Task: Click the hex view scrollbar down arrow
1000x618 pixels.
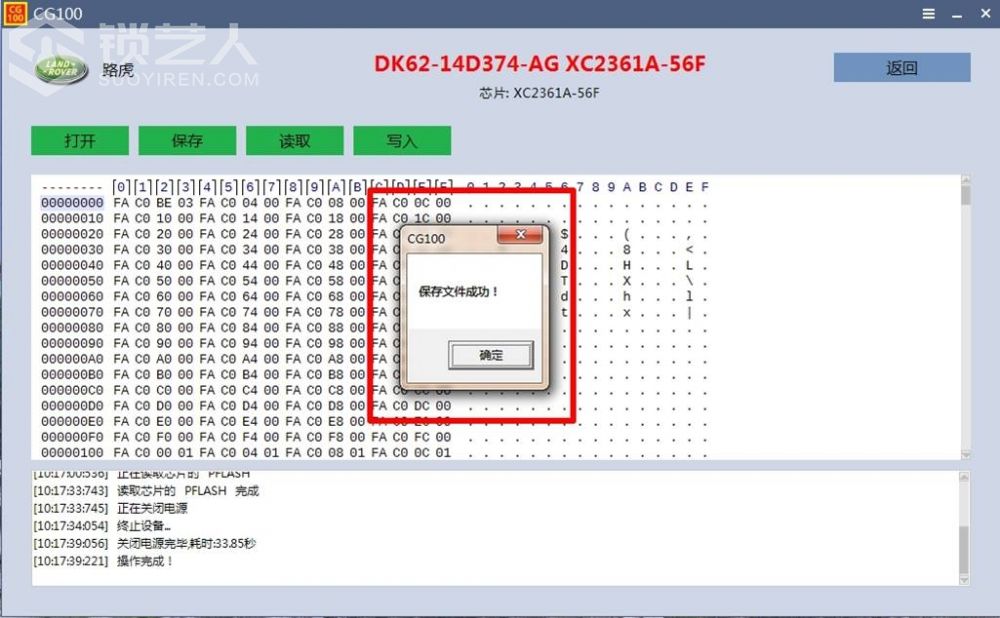Action: (x=966, y=454)
